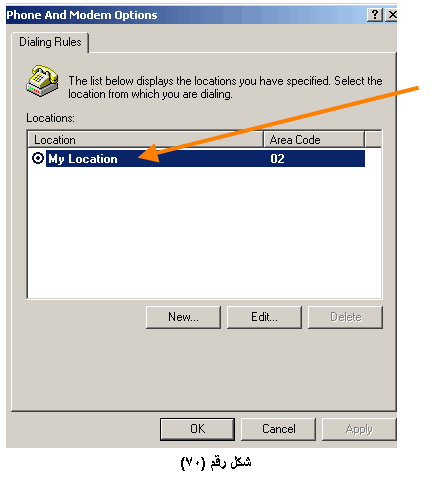
Task: Switch to the Dialing Rules tab
Action: (50, 42)
